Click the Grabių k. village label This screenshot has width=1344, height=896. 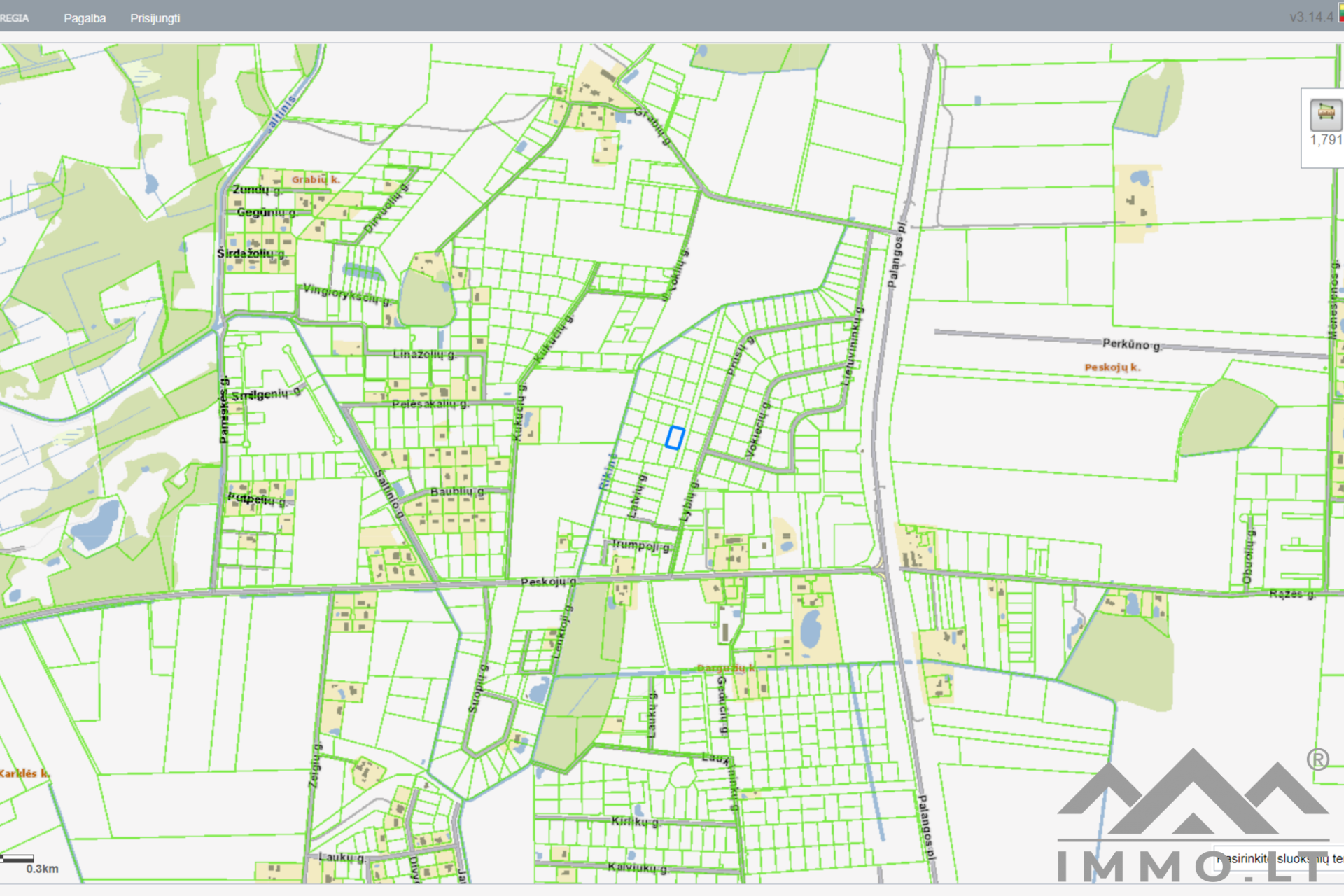click(316, 179)
